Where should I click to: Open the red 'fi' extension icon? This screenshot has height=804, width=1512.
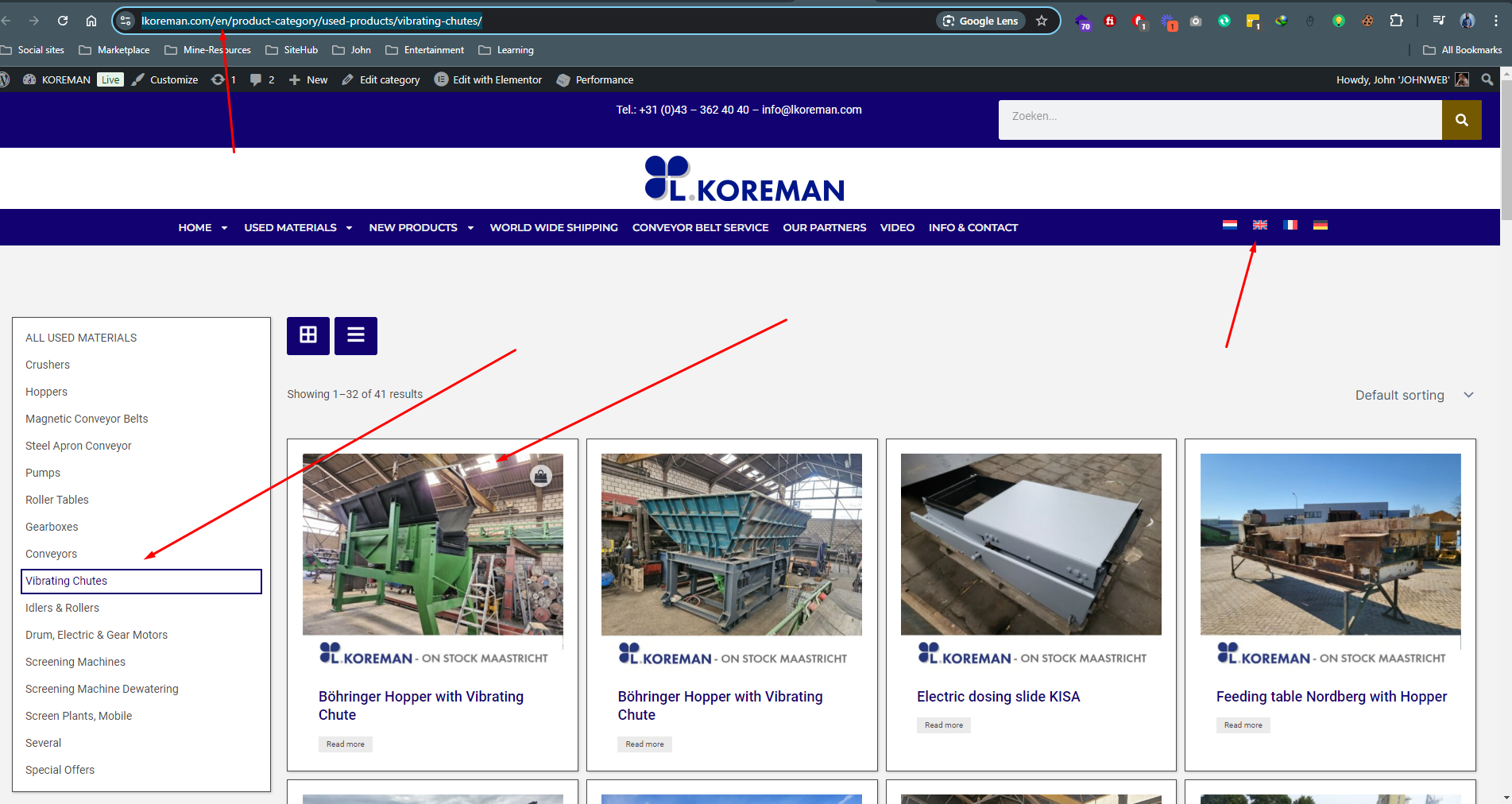[x=1110, y=21]
